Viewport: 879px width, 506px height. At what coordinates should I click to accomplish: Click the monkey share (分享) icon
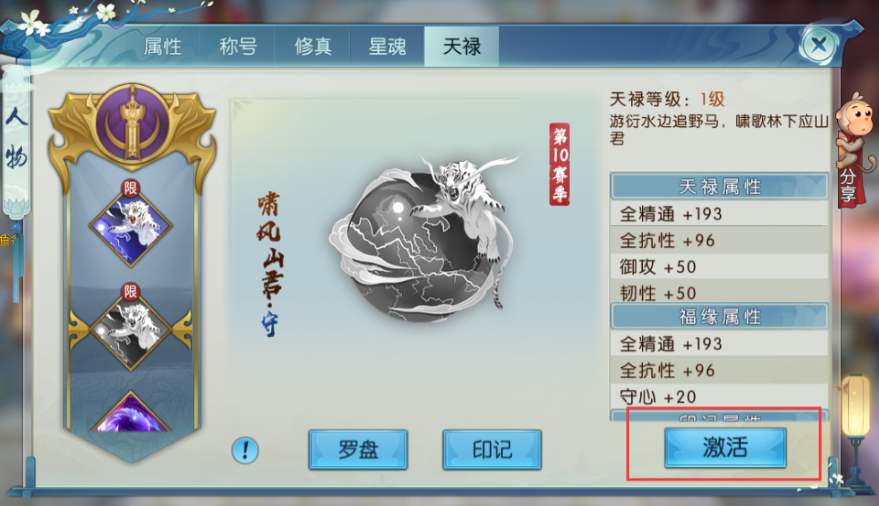[854, 150]
